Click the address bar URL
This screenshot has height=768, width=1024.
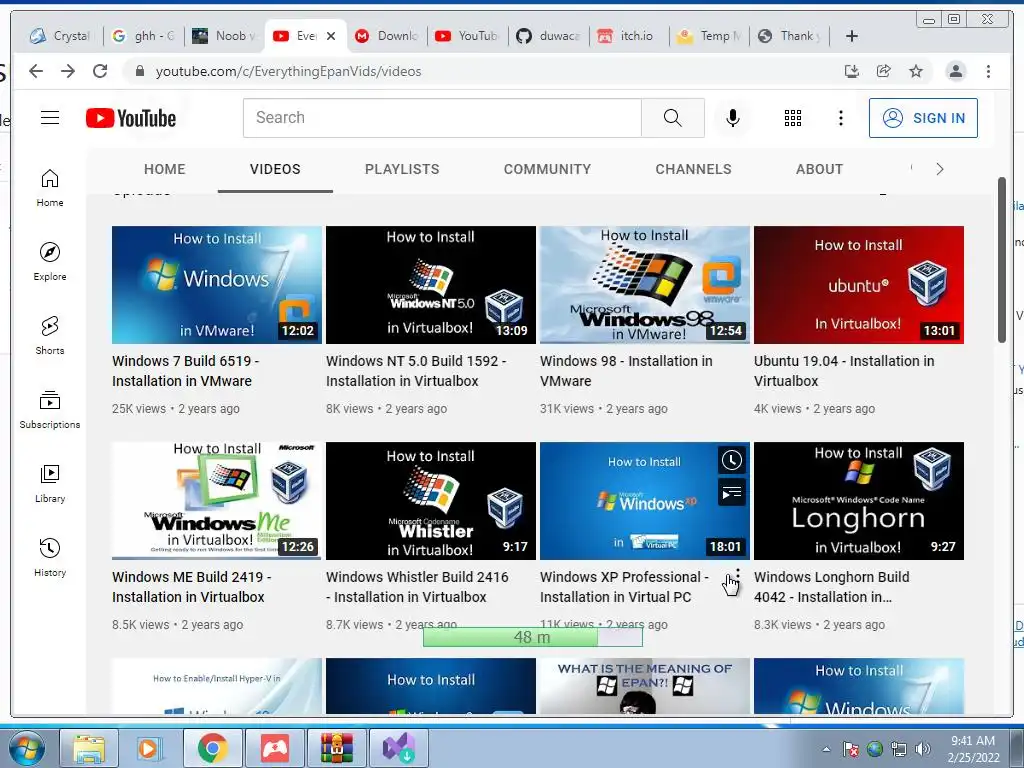(288, 71)
